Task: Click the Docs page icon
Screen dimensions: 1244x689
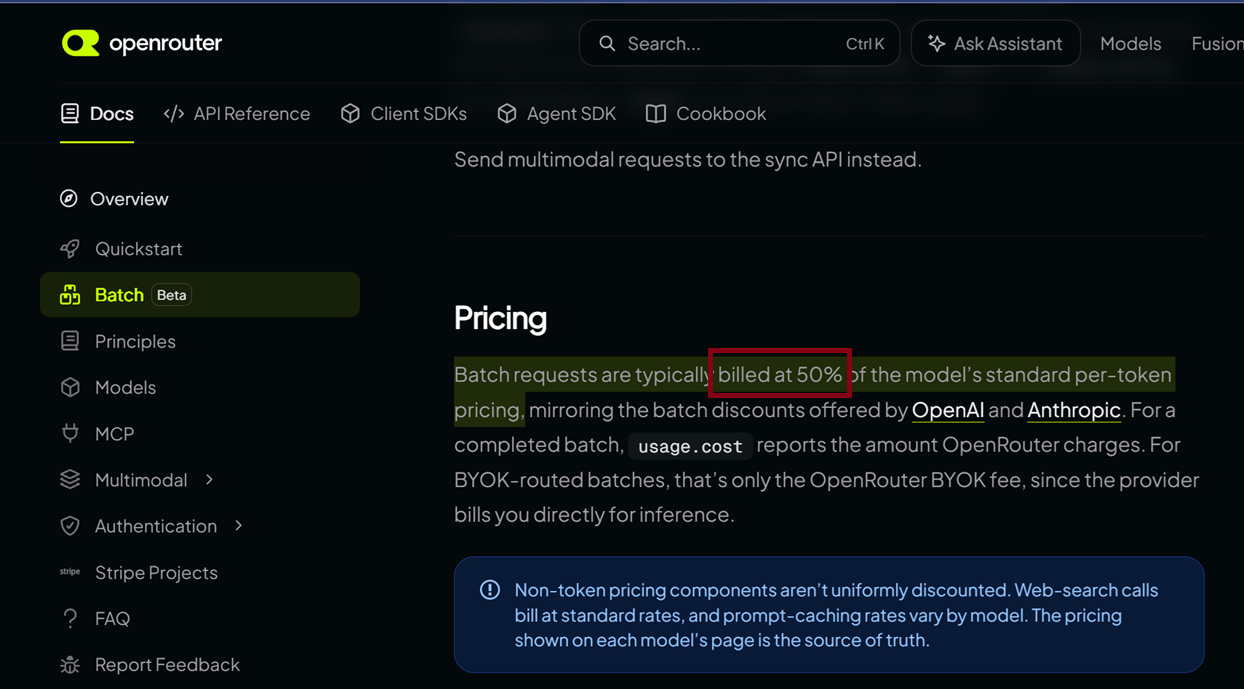Action: [x=70, y=114]
